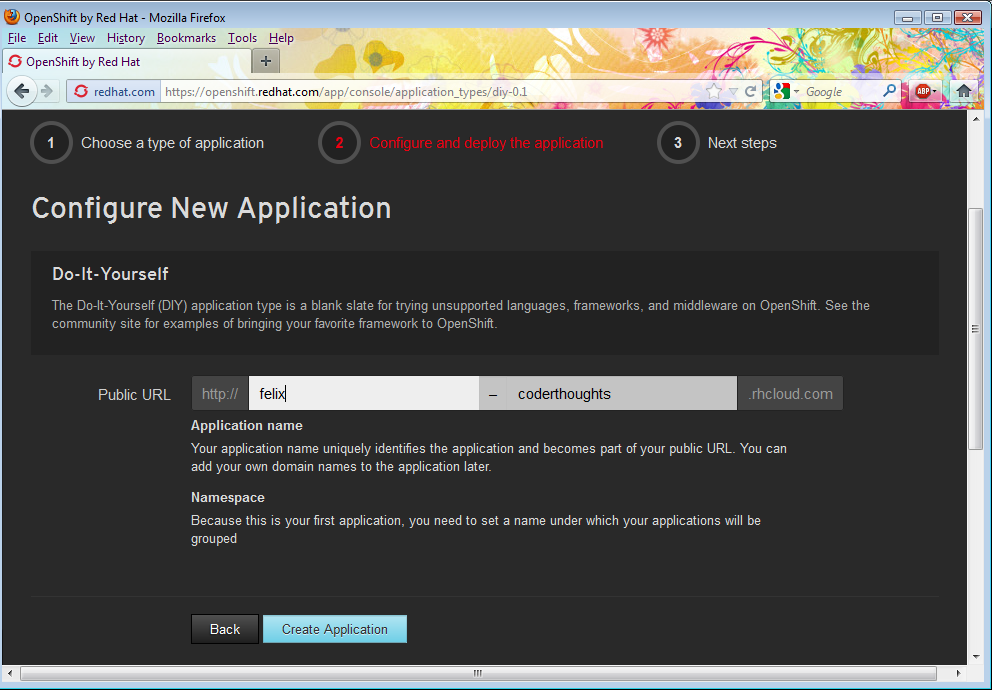The width and height of the screenshot is (992, 690).
Task: Click the browser Forward arrow
Action: click(47, 92)
